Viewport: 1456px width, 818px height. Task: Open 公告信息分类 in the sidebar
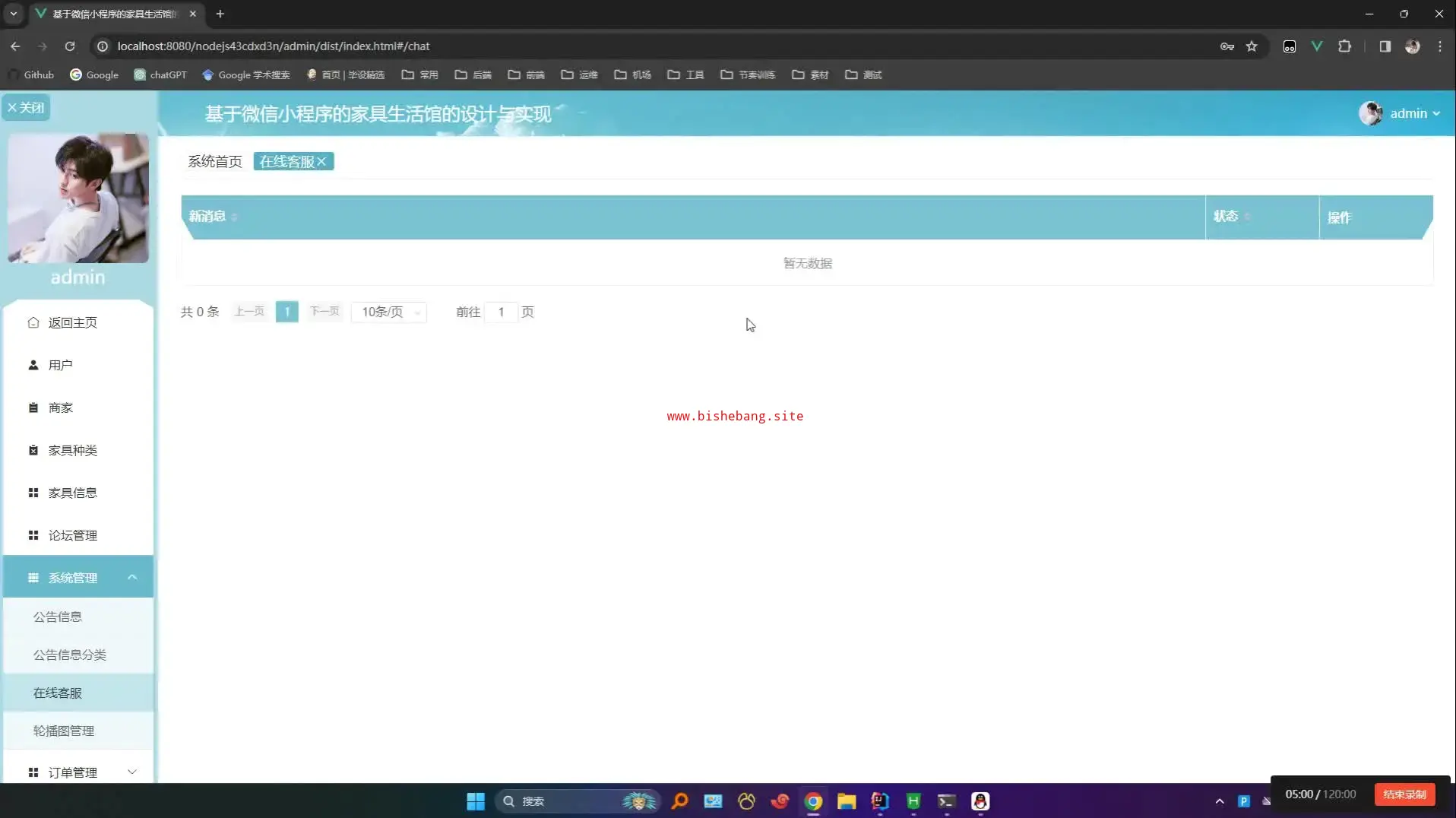(70, 655)
